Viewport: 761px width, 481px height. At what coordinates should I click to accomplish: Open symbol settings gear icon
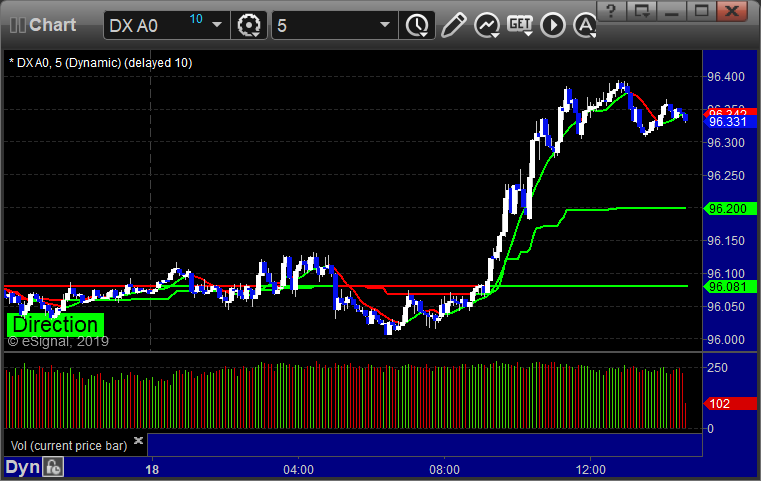click(250, 25)
